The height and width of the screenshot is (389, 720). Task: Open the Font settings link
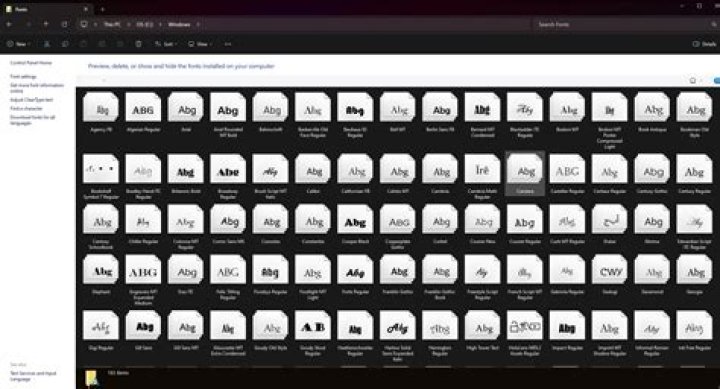23,76
